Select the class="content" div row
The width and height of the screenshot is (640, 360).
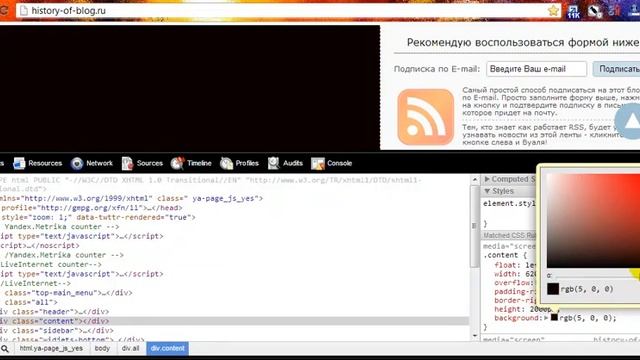pyautogui.click(x=234, y=321)
